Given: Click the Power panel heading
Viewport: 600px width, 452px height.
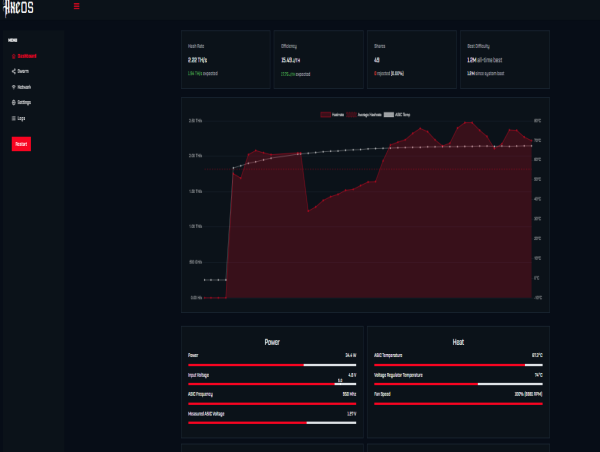Looking at the screenshot, I should [272, 342].
